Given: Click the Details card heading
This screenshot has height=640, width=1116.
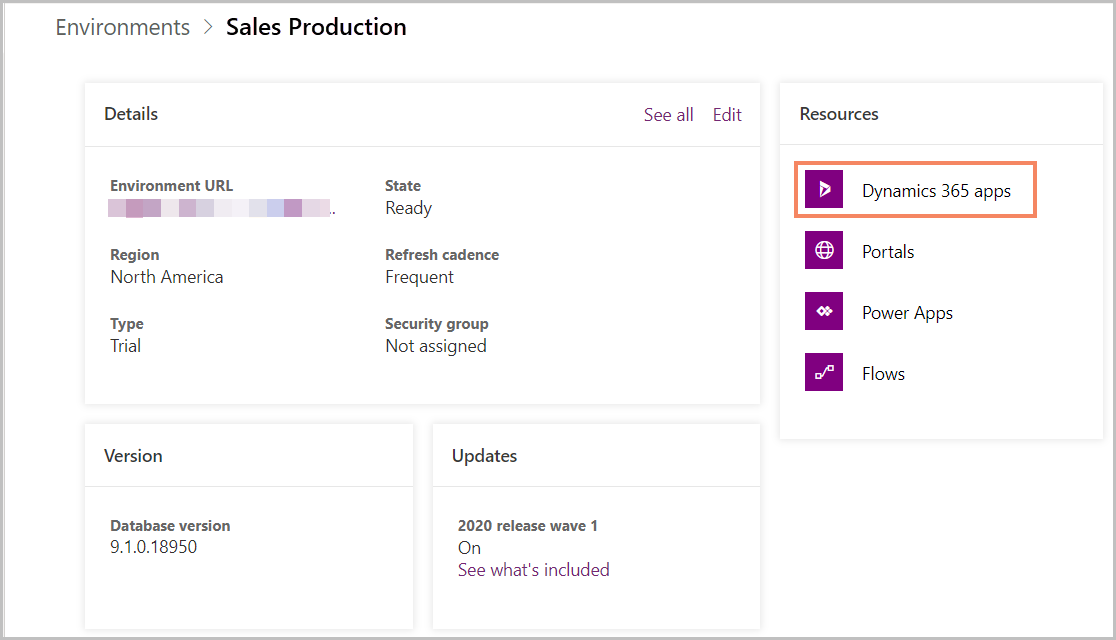Looking at the screenshot, I should (x=131, y=114).
